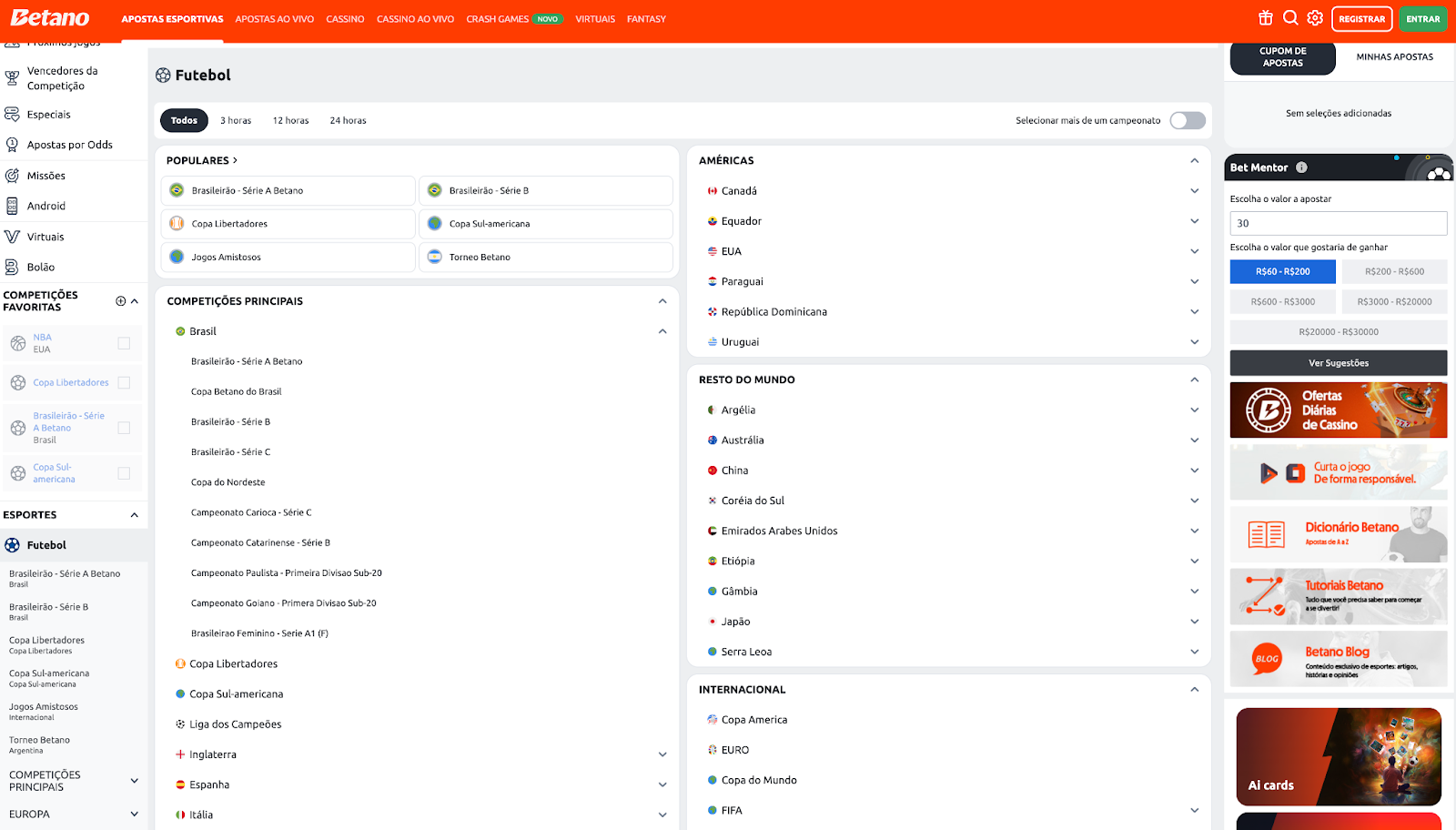Image resolution: width=1456 pixels, height=830 pixels.
Task: Expand the Europa sidebar section
Action: (x=135, y=815)
